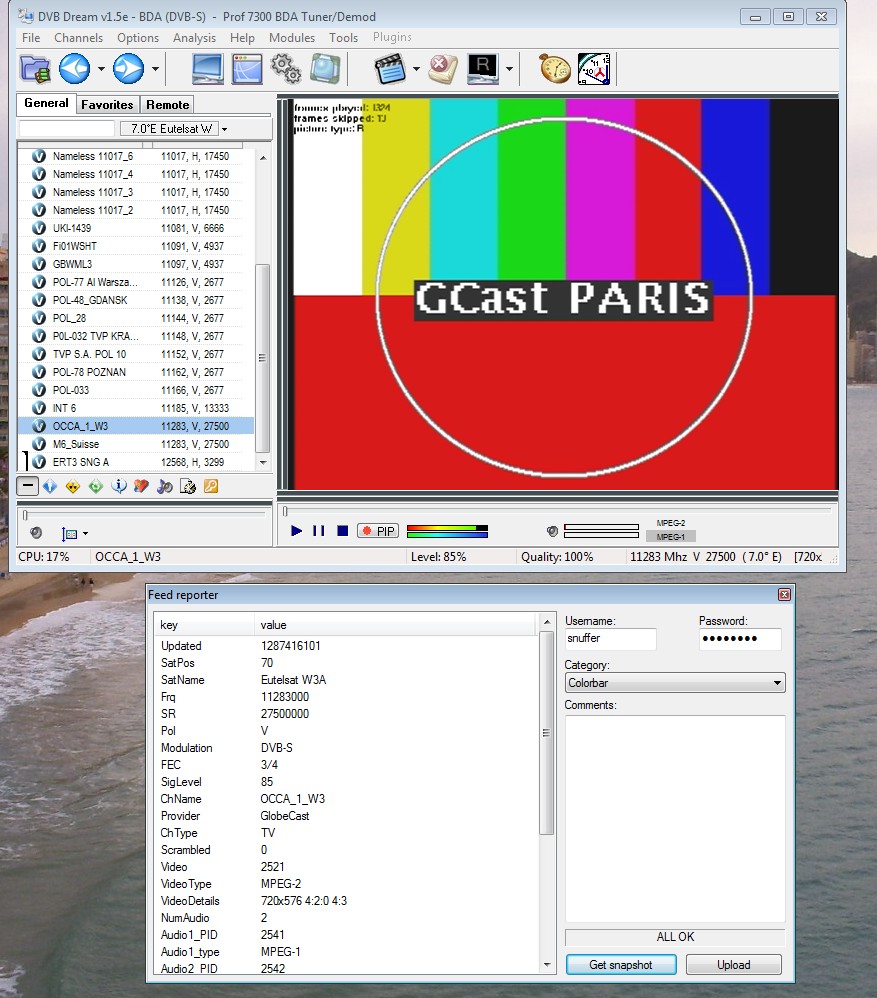Toggle PIP recording button

pos(378,531)
